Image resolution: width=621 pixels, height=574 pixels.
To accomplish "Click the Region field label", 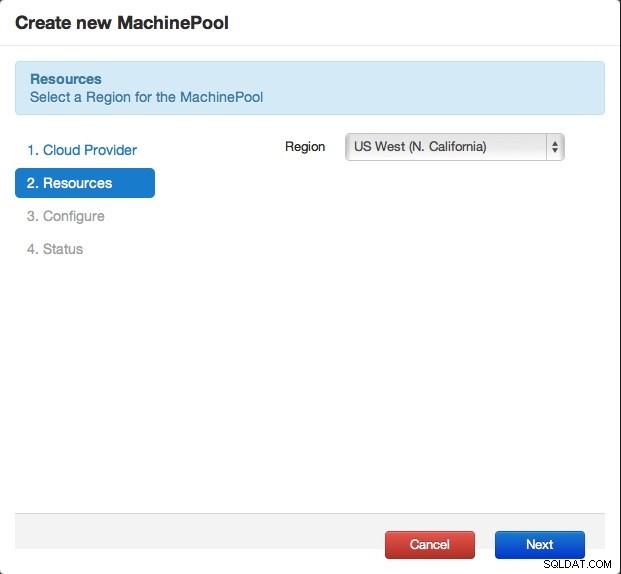I will pos(305,147).
